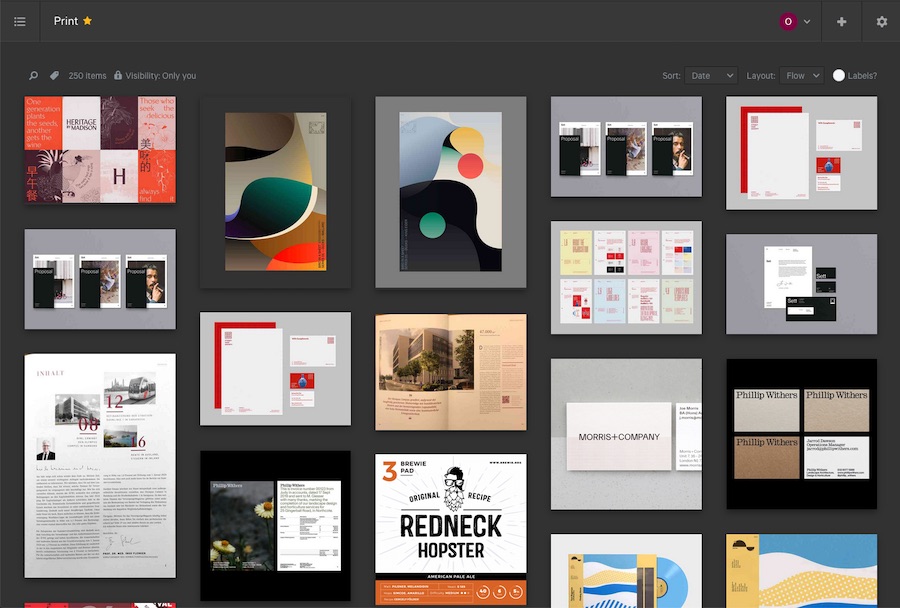This screenshot has width=900, height=608.
Task: Click the lock icon beside Visibility
Action: point(118,75)
